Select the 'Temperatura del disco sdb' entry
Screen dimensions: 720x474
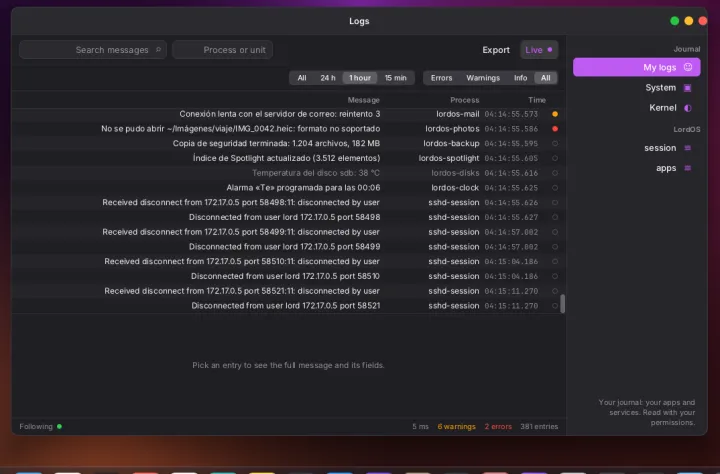coord(288,173)
